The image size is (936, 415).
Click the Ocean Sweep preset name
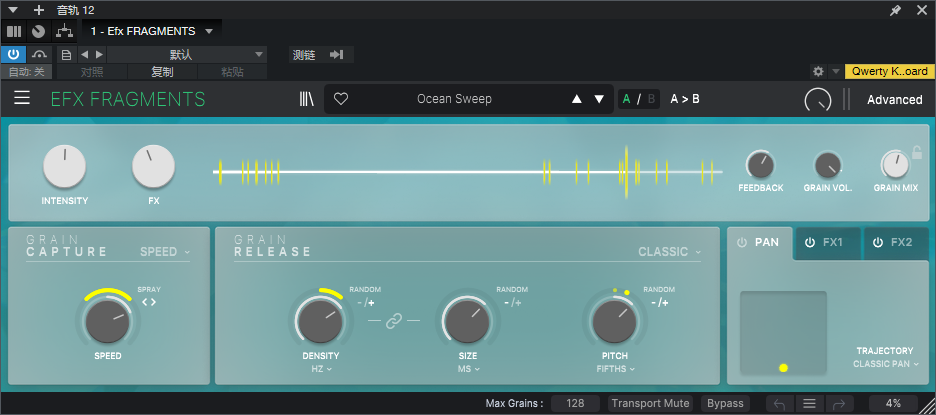pos(454,99)
